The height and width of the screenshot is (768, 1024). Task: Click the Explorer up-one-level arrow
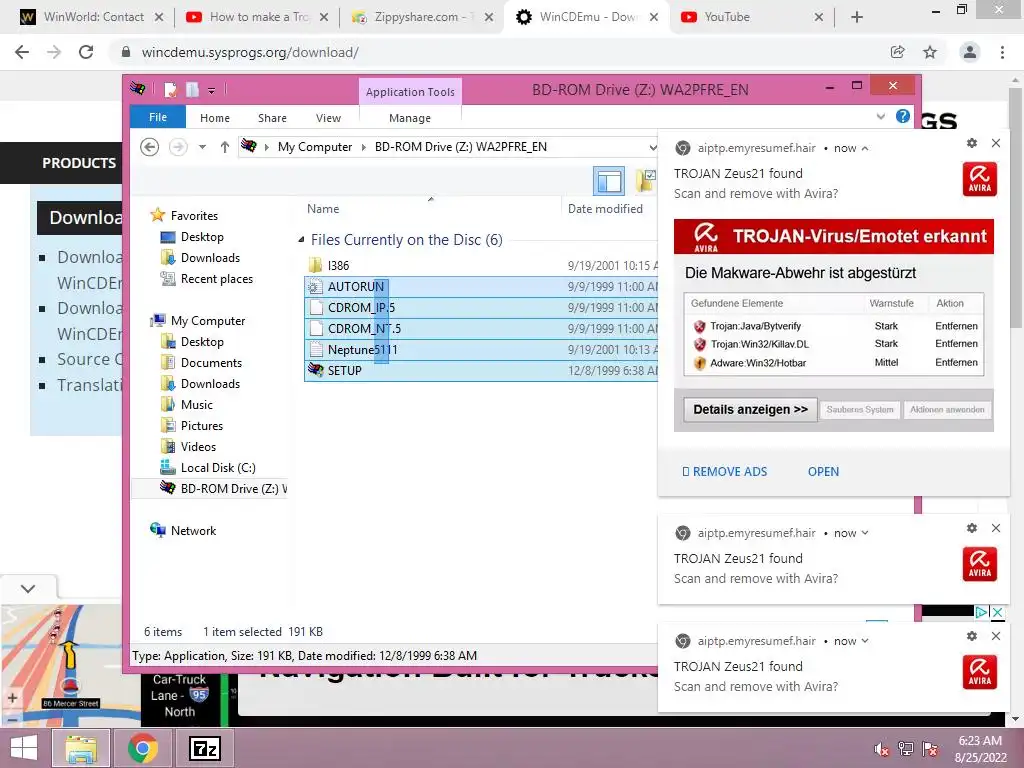(225, 147)
